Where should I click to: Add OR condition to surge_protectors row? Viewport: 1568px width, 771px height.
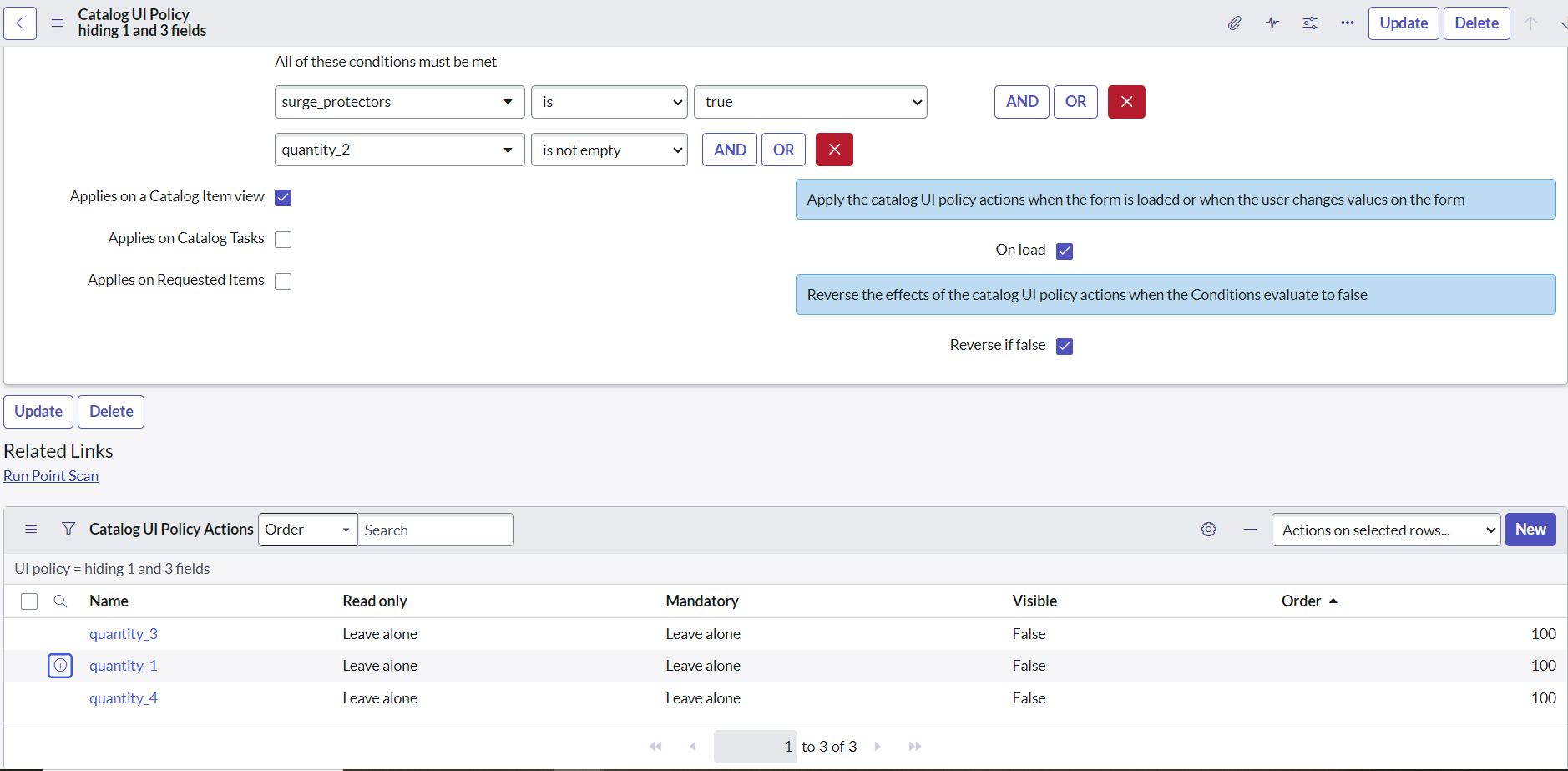pyautogui.click(x=1075, y=102)
